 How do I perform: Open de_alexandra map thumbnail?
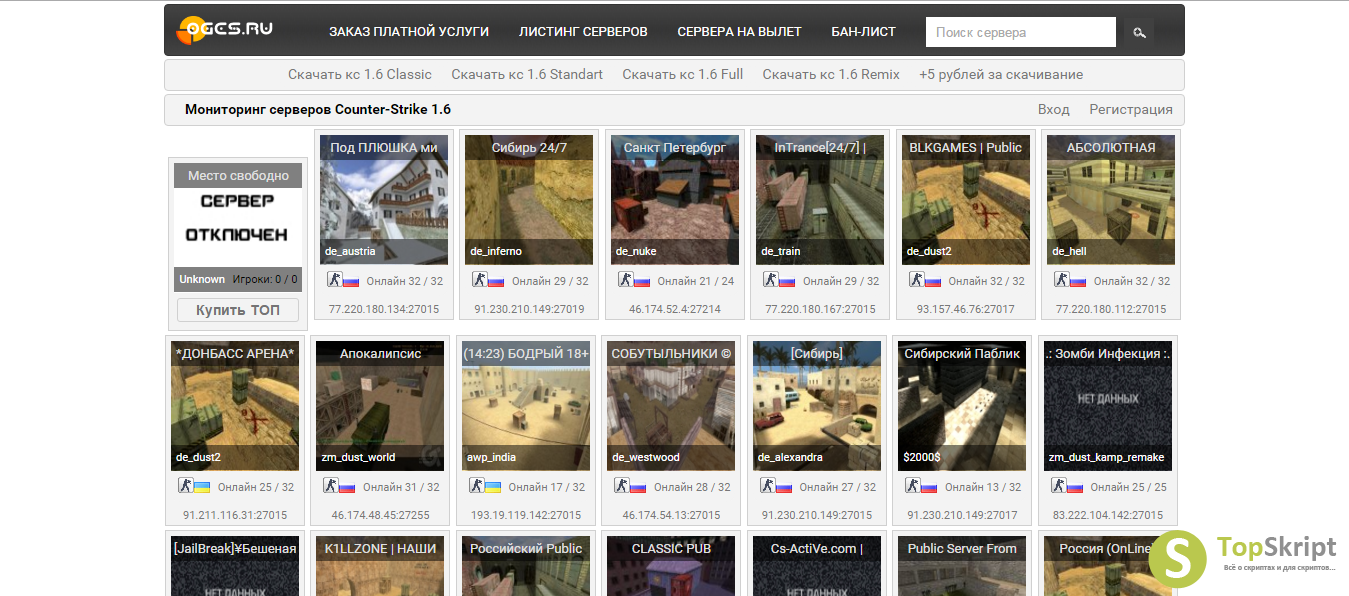pos(817,406)
